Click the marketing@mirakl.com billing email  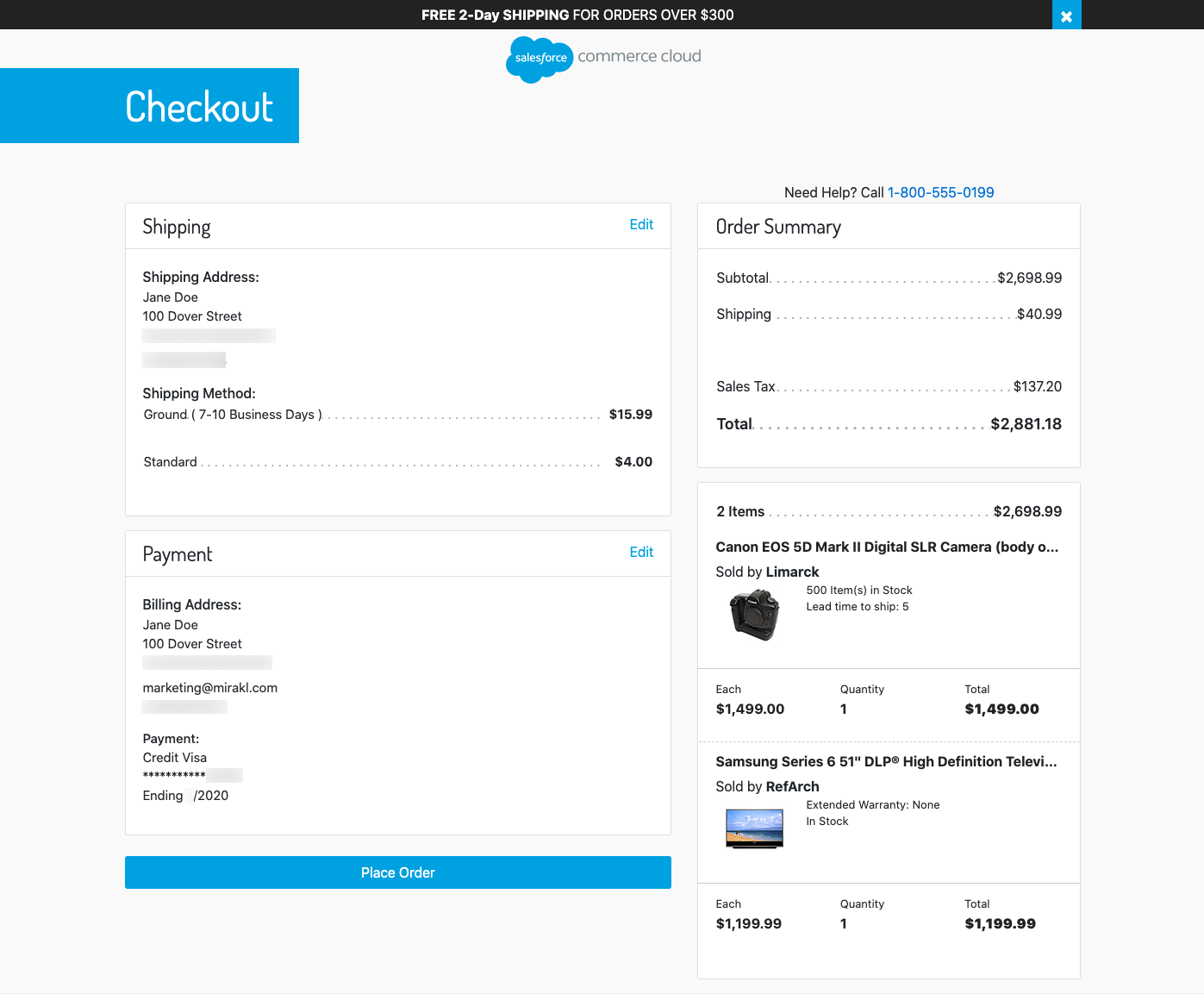click(x=209, y=688)
